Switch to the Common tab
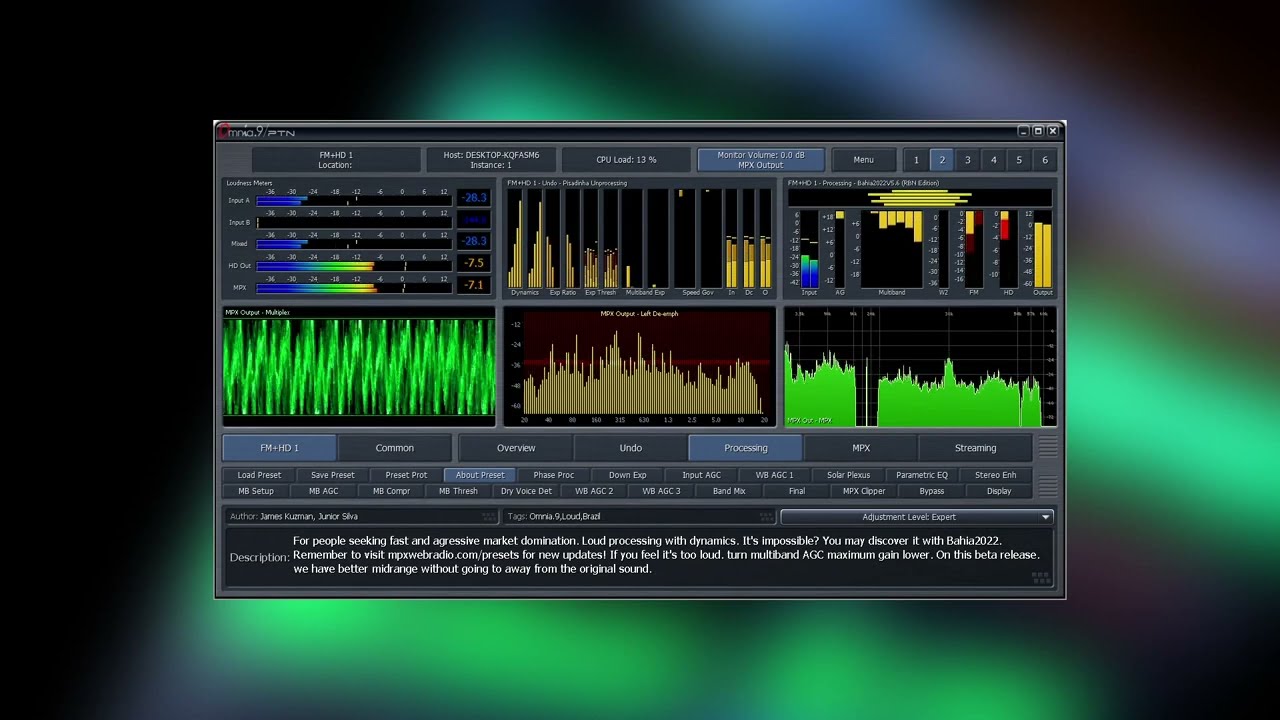 coord(394,448)
